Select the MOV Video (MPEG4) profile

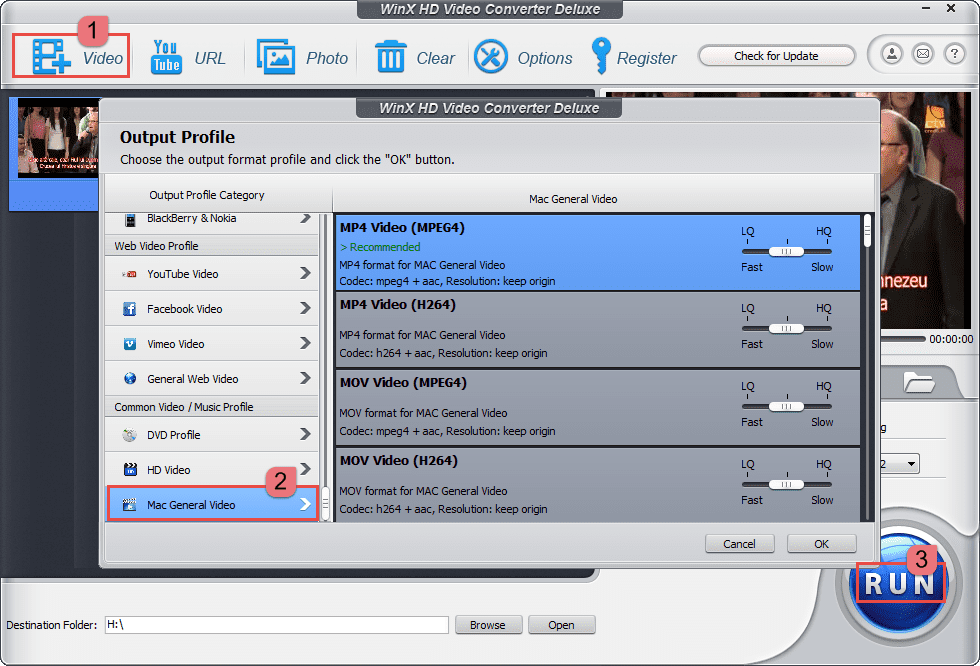(598, 407)
